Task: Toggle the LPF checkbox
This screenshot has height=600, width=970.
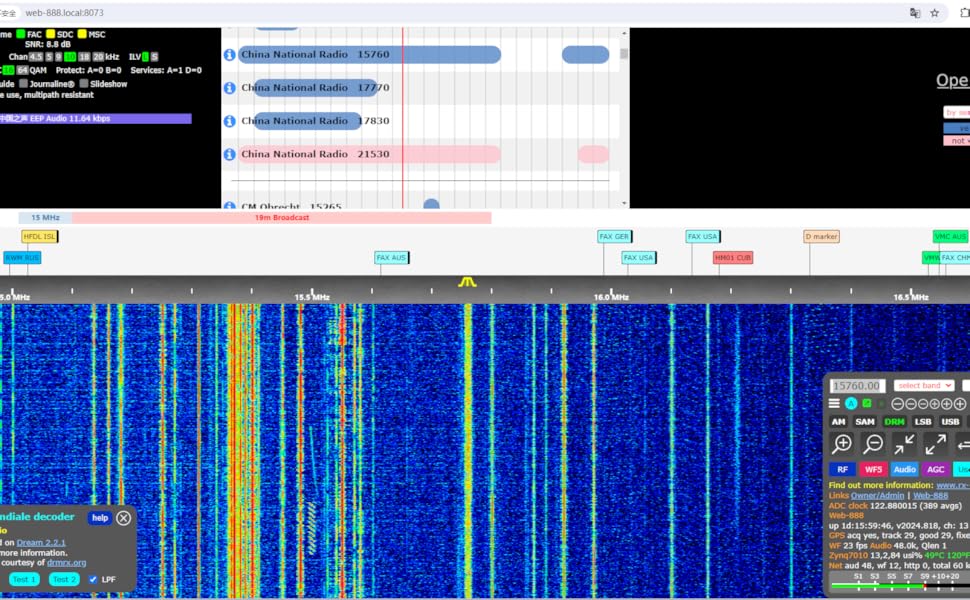Action: [x=93, y=579]
